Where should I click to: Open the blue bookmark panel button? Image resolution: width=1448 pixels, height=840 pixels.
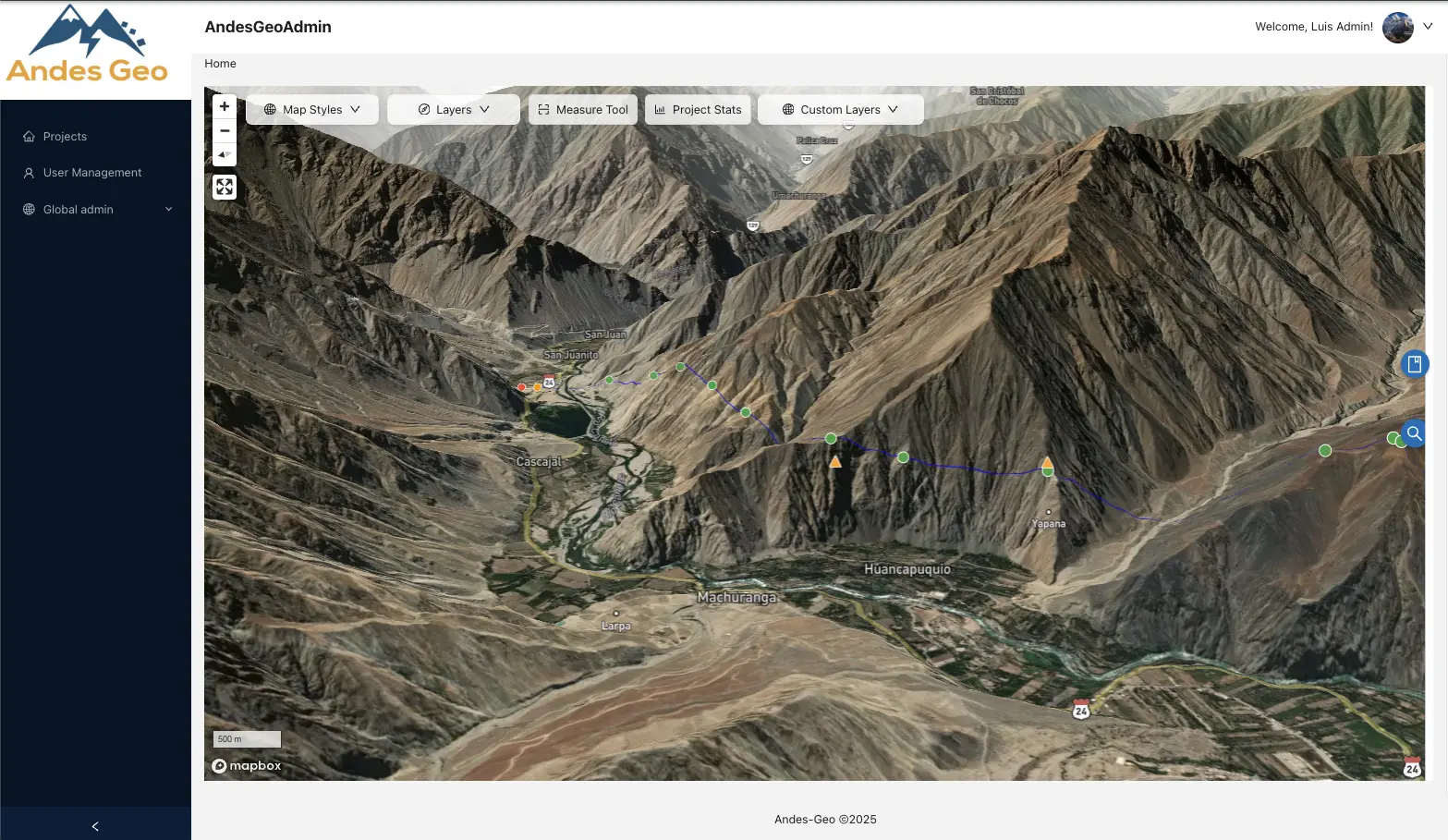click(1414, 364)
